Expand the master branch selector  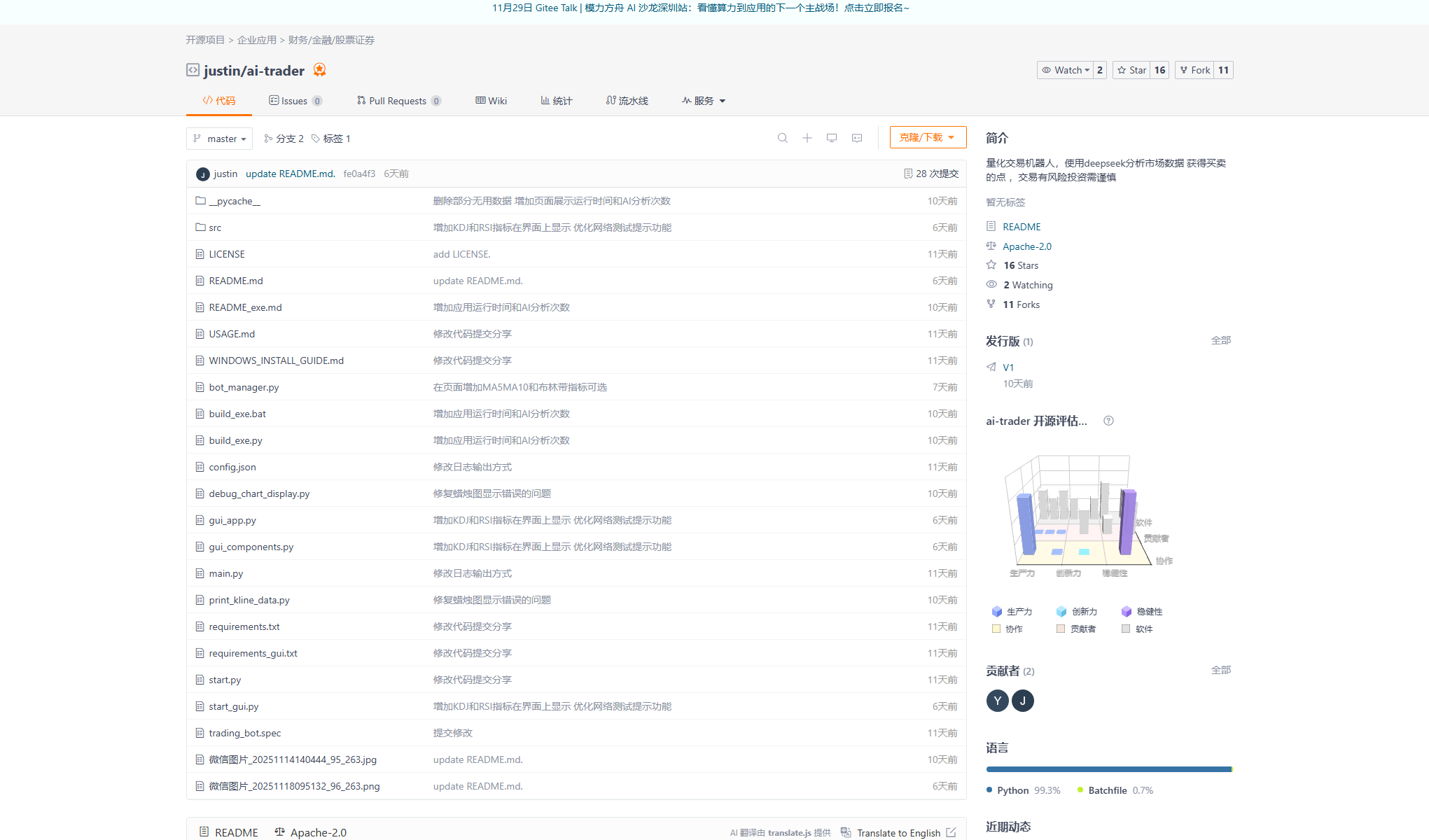(x=219, y=138)
